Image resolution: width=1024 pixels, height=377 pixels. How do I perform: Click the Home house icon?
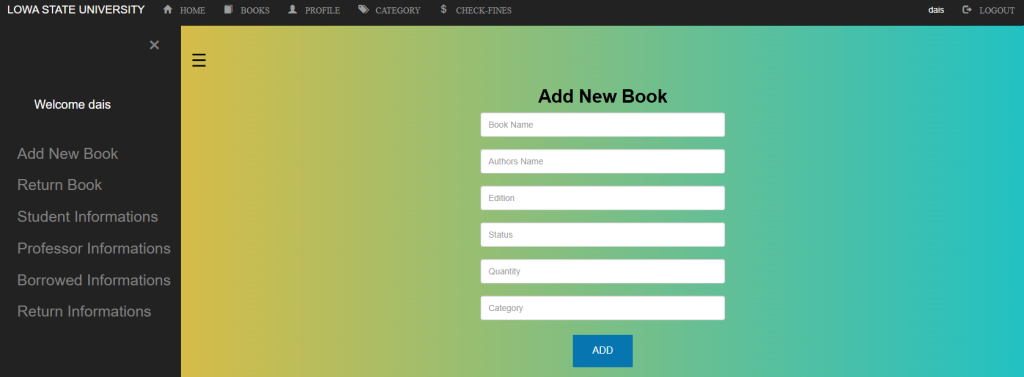(168, 10)
